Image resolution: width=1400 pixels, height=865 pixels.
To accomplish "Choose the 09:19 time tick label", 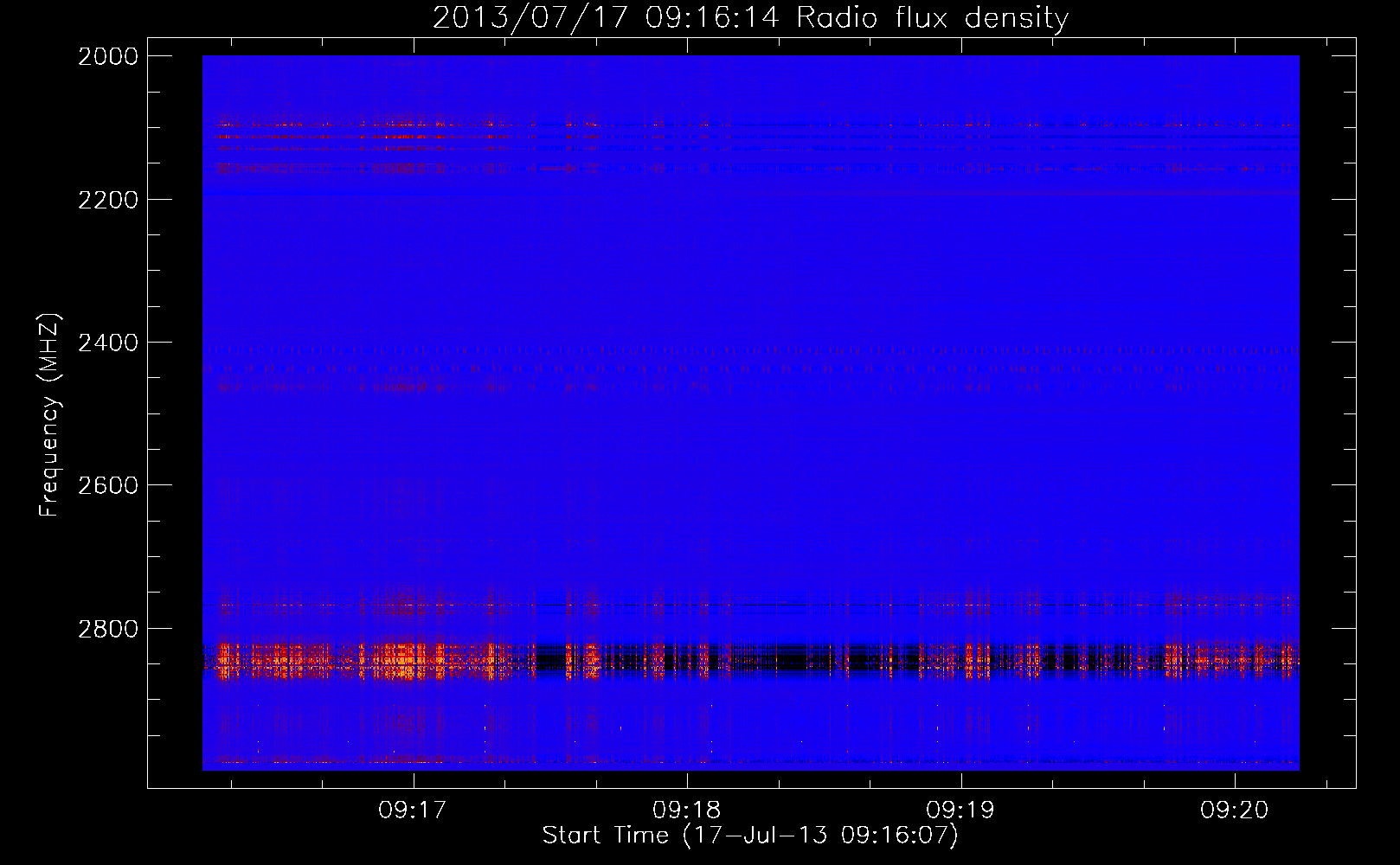I will (x=960, y=810).
